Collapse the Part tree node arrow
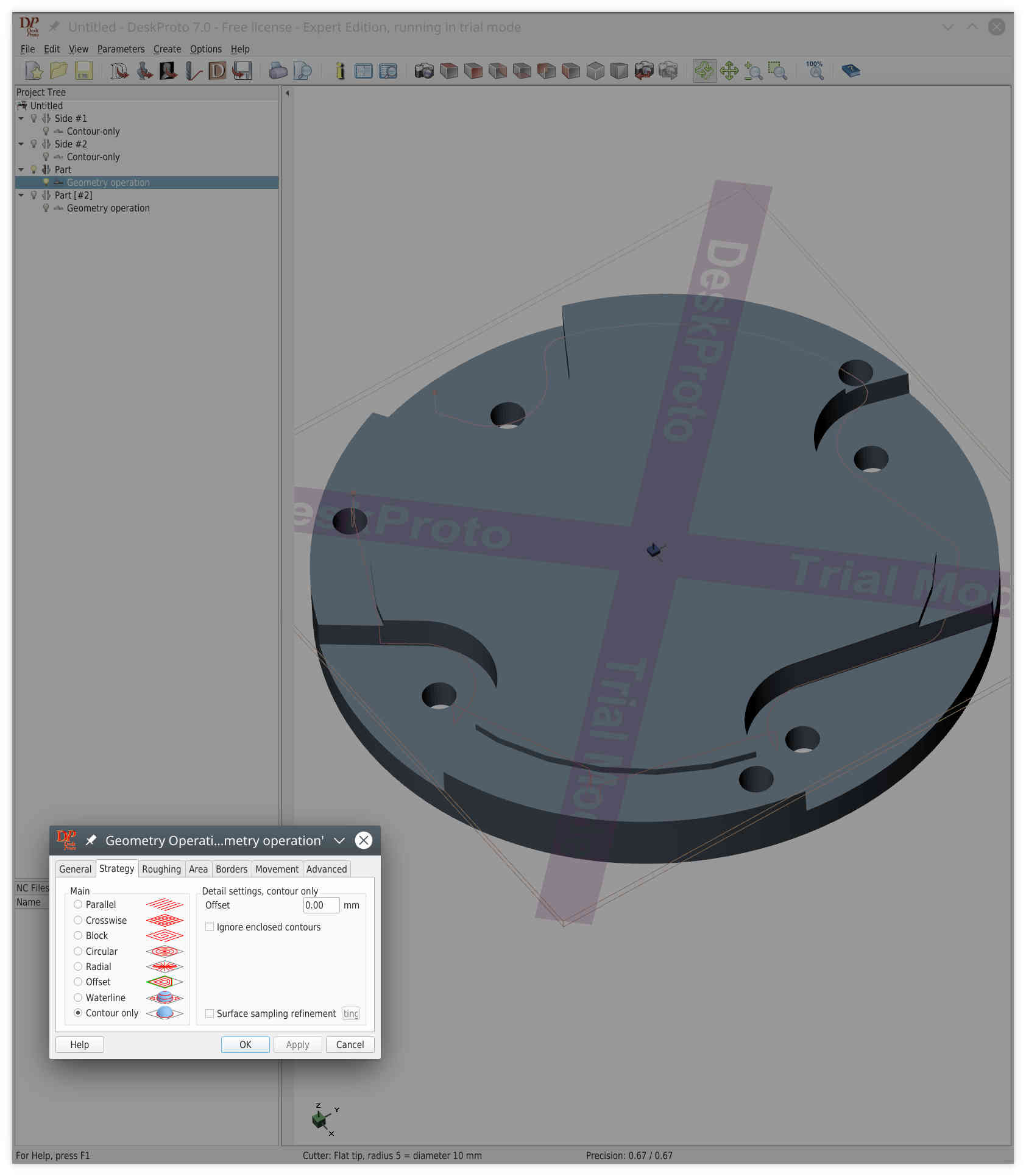This screenshot has height=1176, width=1026. pos(21,169)
